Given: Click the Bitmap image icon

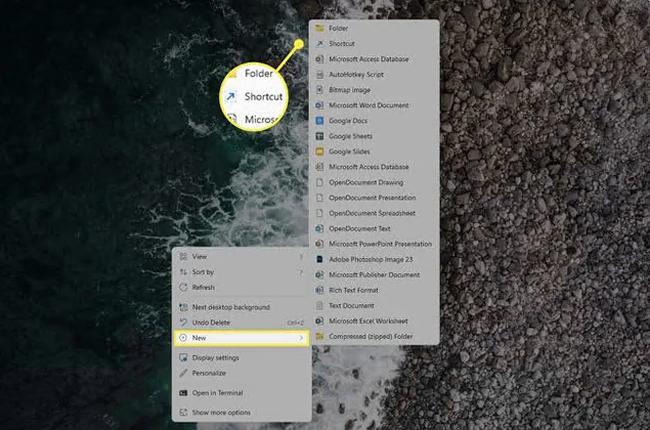Looking at the screenshot, I should pyautogui.click(x=319, y=90).
